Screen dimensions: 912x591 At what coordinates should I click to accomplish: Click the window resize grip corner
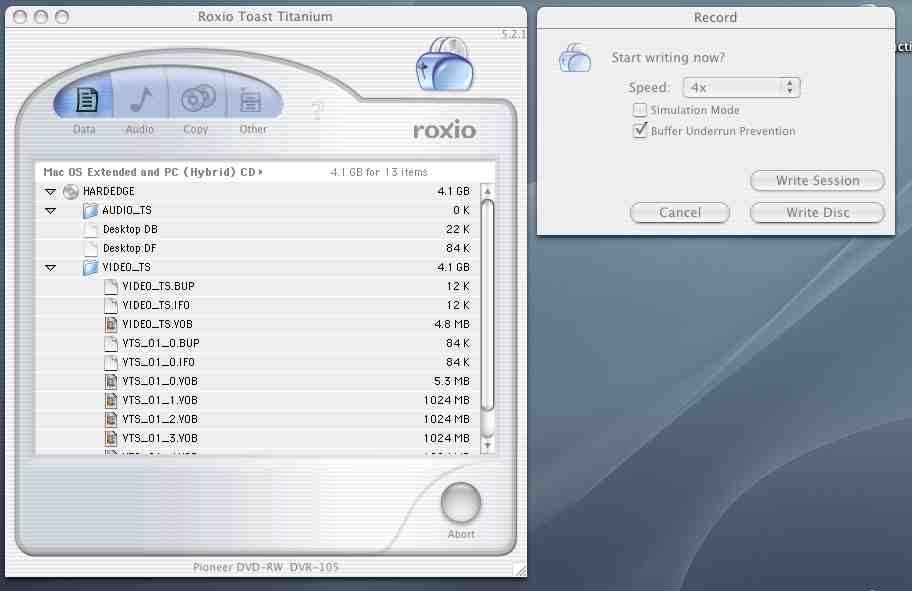point(520,571)
